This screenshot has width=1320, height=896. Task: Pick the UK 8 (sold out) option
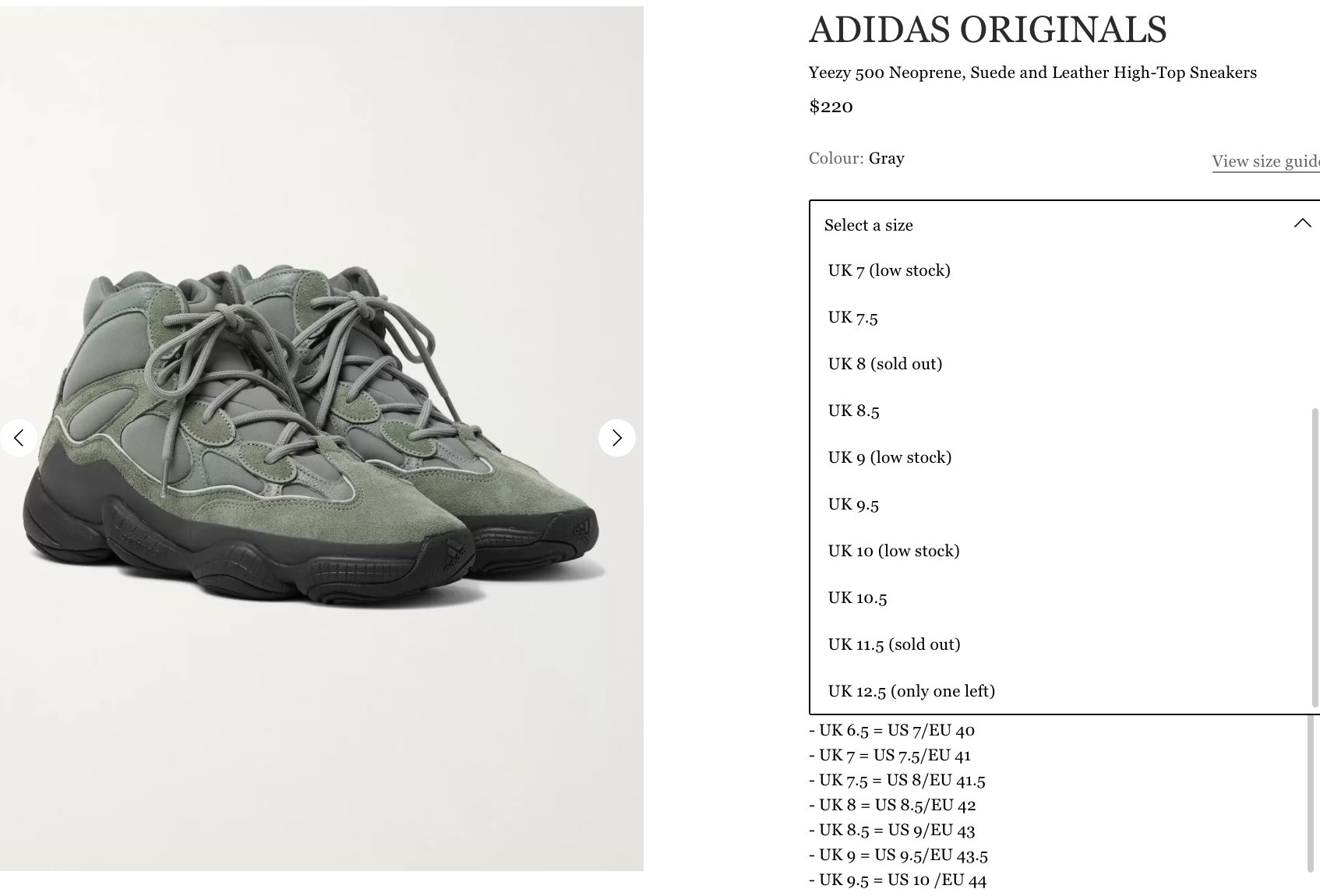click(x=1061, y=364)
